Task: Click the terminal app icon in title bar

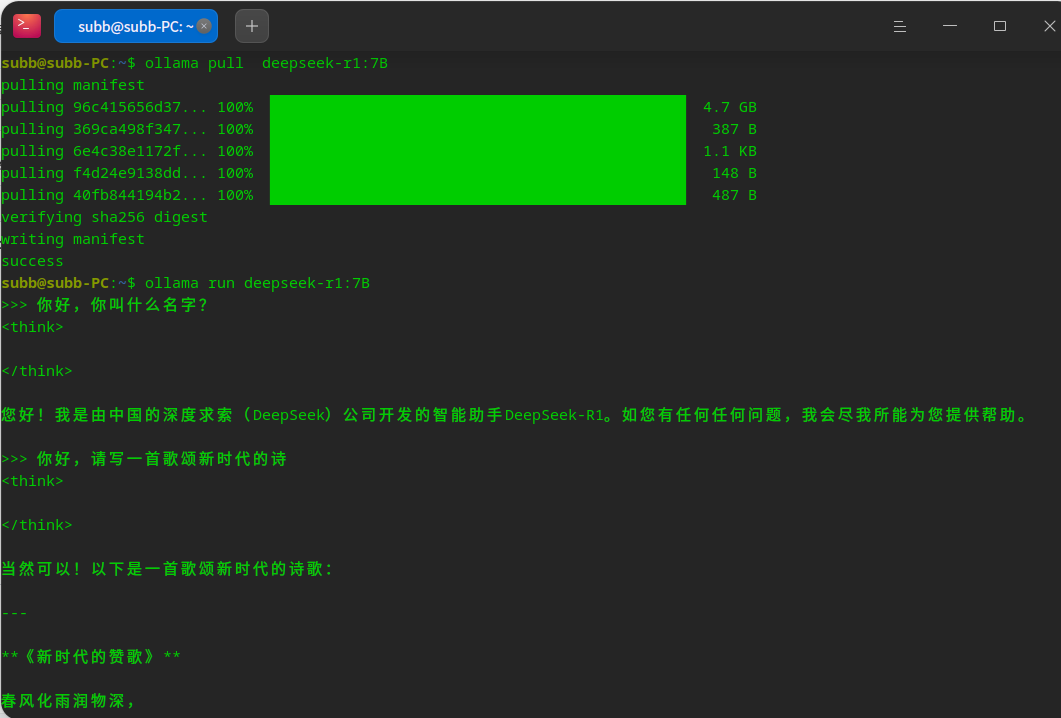Action: 27,26
